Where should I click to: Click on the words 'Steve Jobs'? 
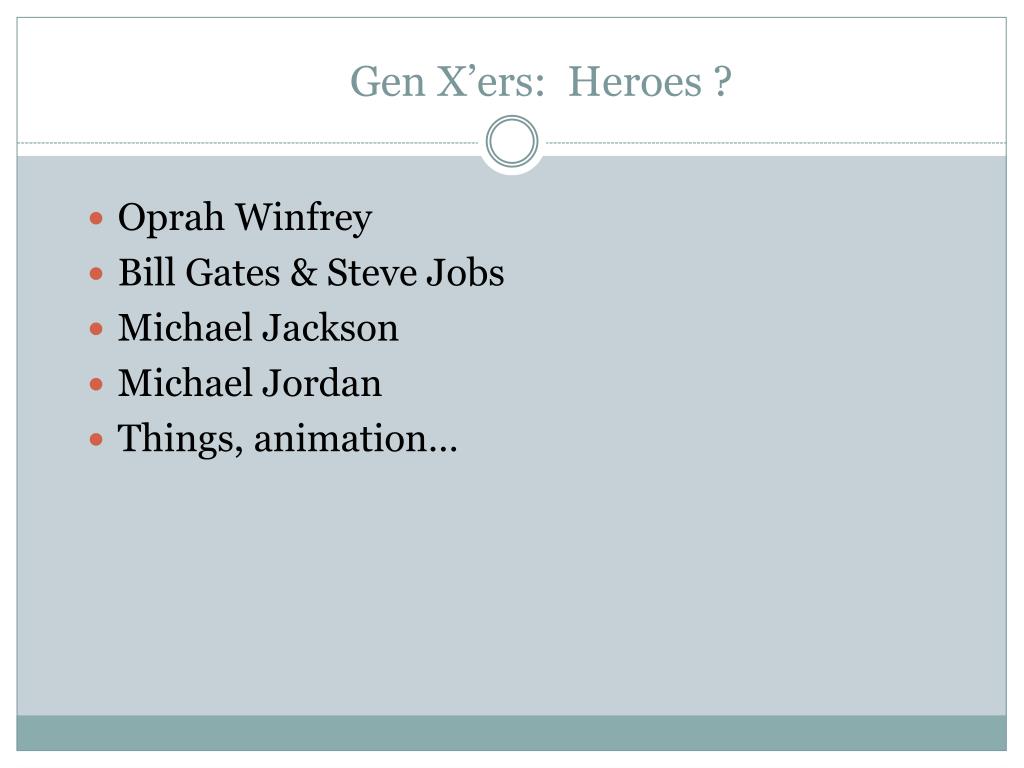pos(415,272)
